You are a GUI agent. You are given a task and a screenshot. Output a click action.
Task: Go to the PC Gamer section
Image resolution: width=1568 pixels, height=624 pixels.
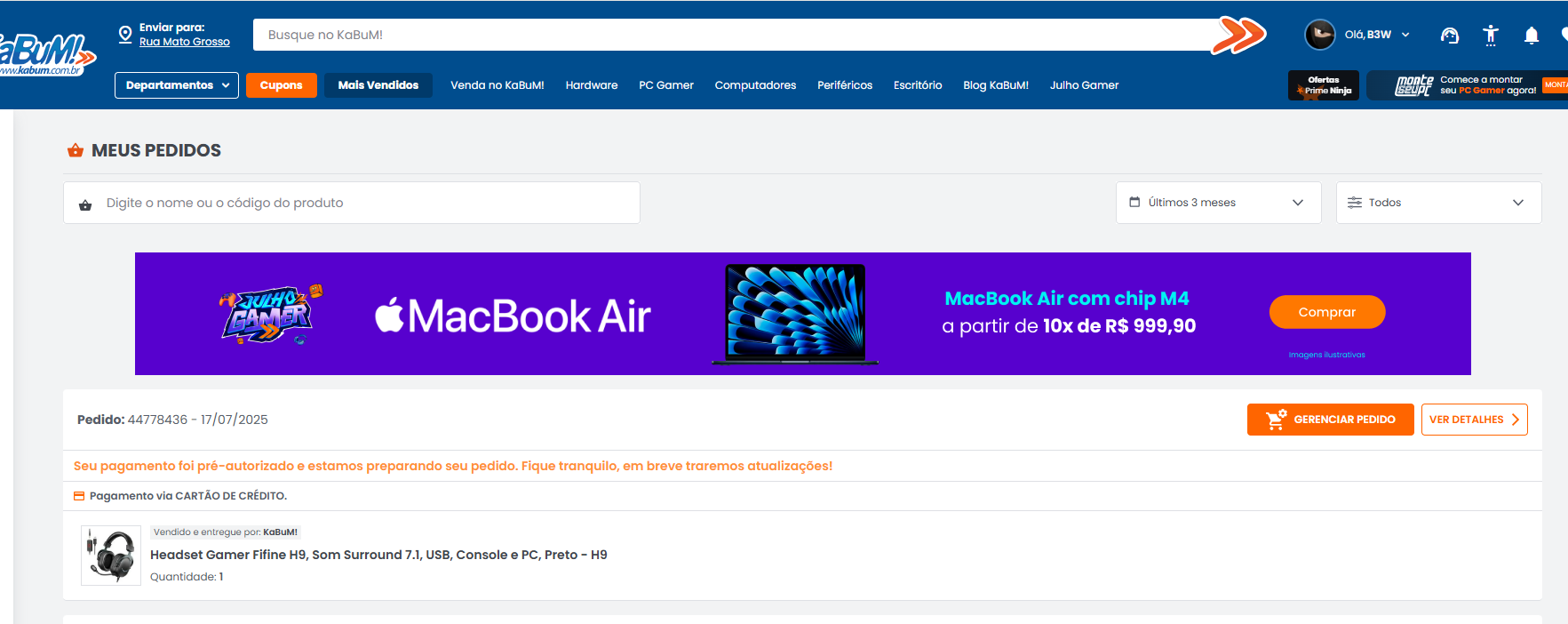coord(665,85)
